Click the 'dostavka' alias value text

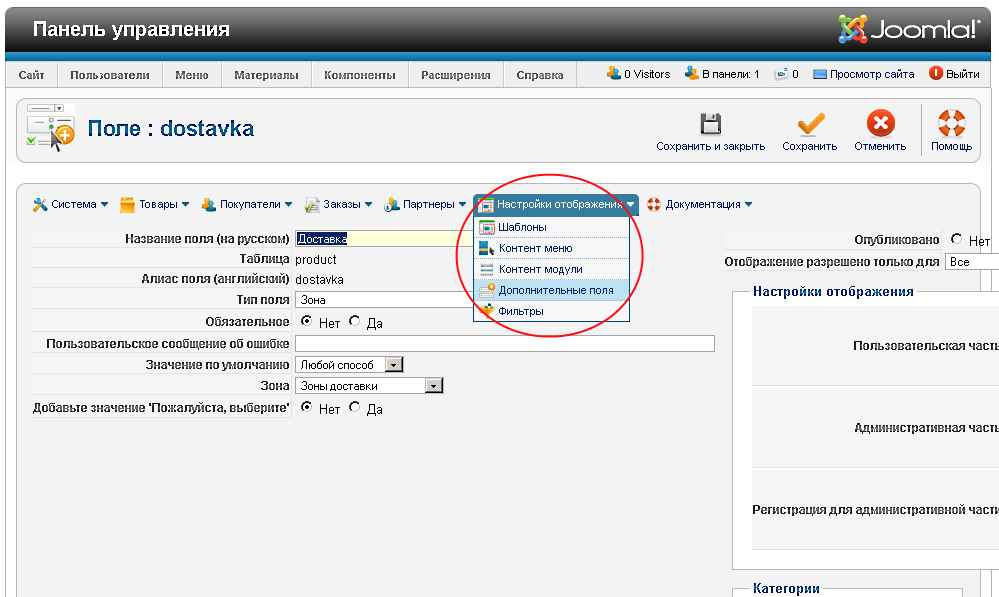tap(319, 280)
